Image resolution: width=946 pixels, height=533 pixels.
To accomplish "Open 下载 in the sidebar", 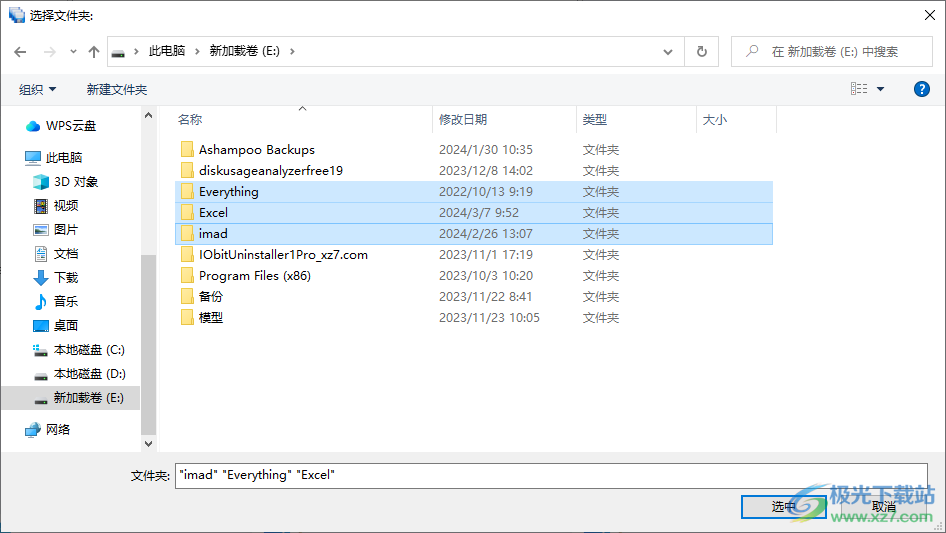I will coord(56,278).
